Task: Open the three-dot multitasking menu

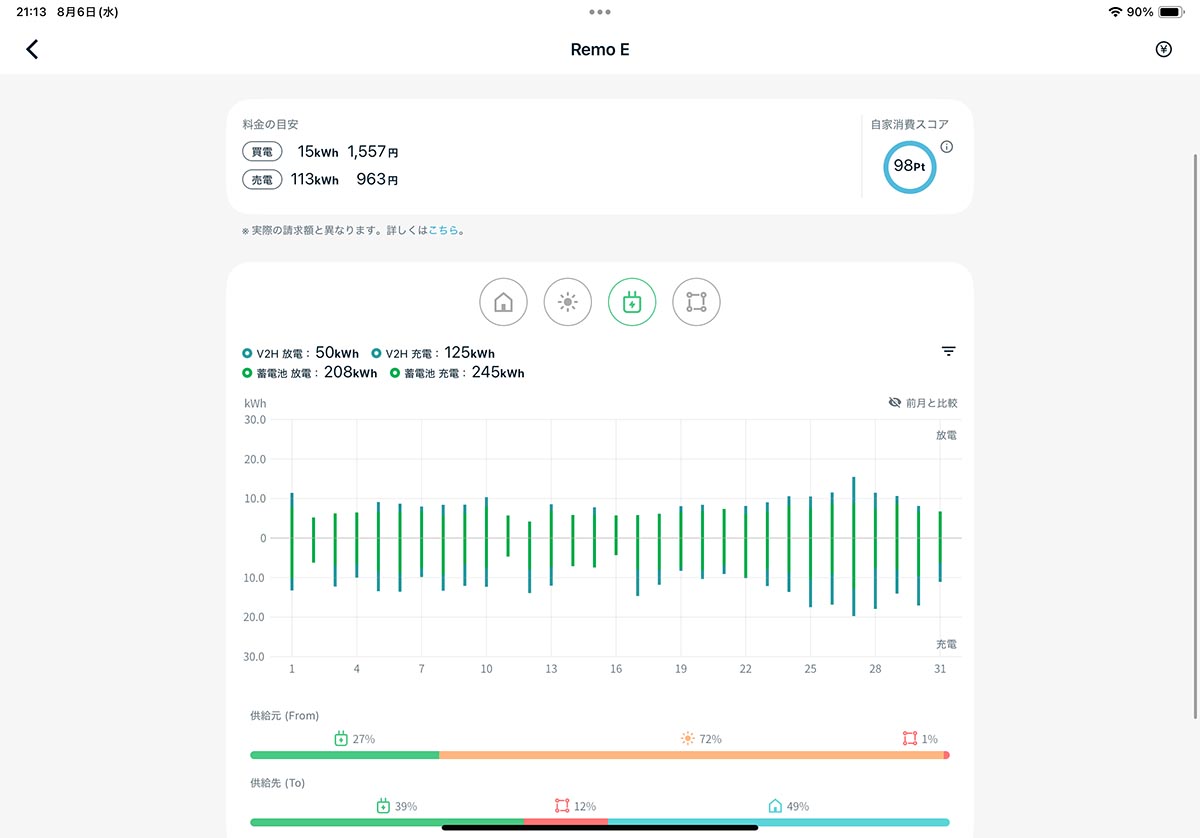Action: coord(600,12)
